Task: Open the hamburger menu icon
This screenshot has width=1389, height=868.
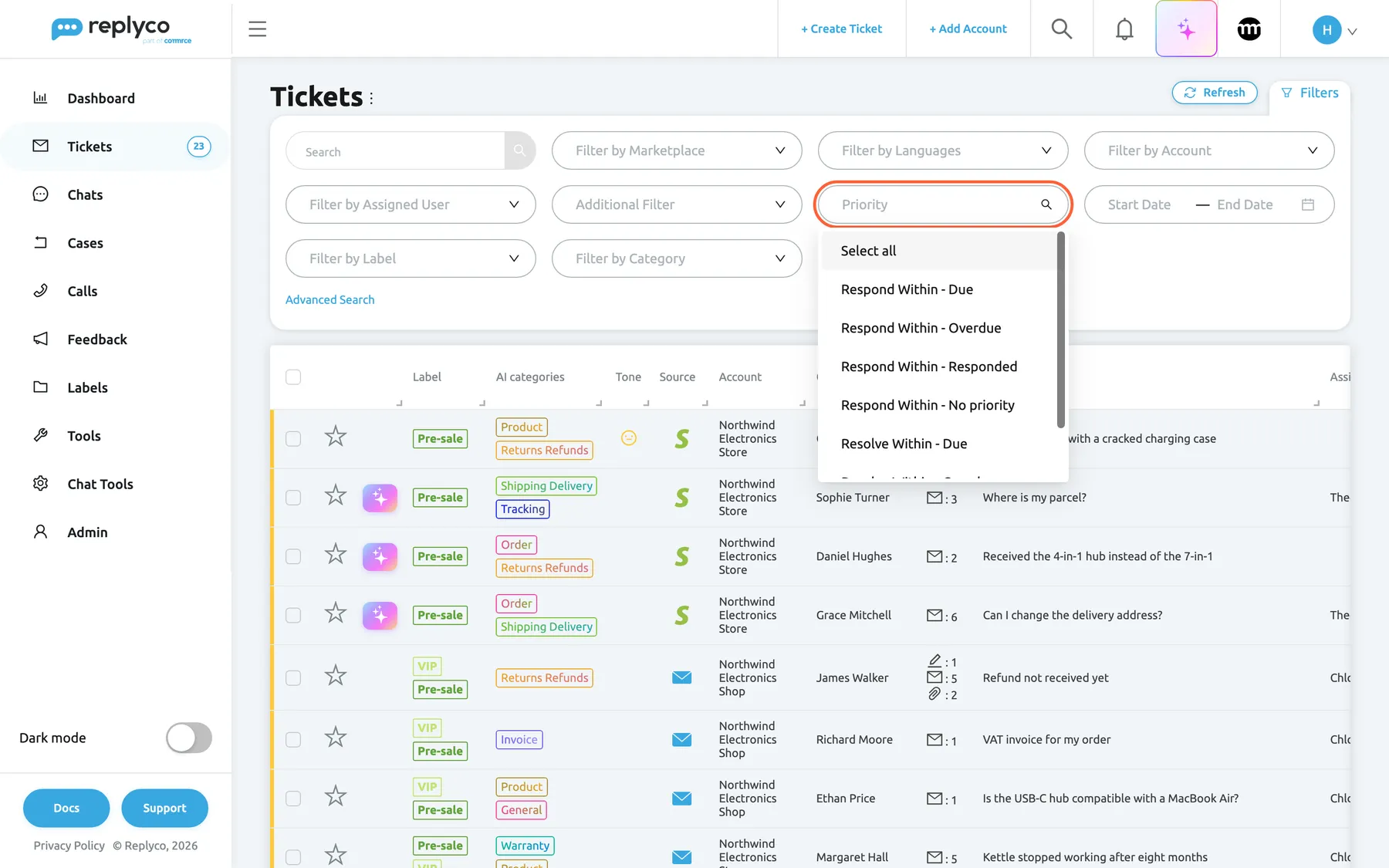Action: [x=257, y=29]
